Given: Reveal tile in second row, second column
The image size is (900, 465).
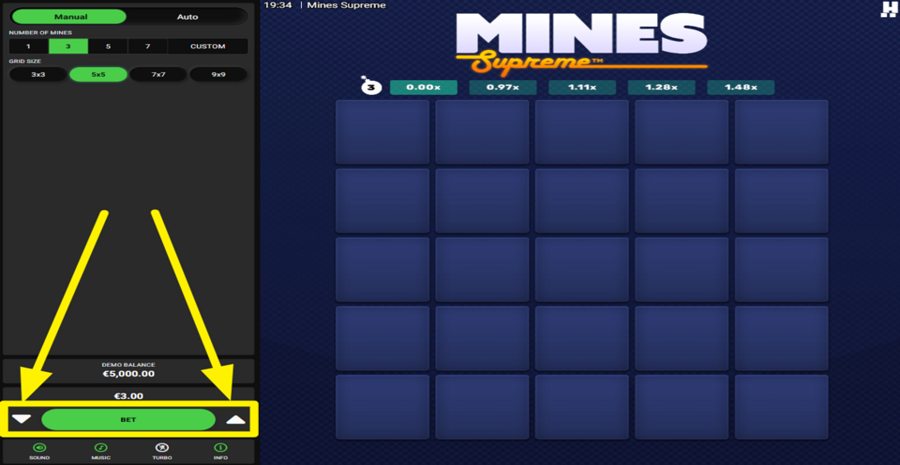Looking at the screenshot, I should [482, 201].
